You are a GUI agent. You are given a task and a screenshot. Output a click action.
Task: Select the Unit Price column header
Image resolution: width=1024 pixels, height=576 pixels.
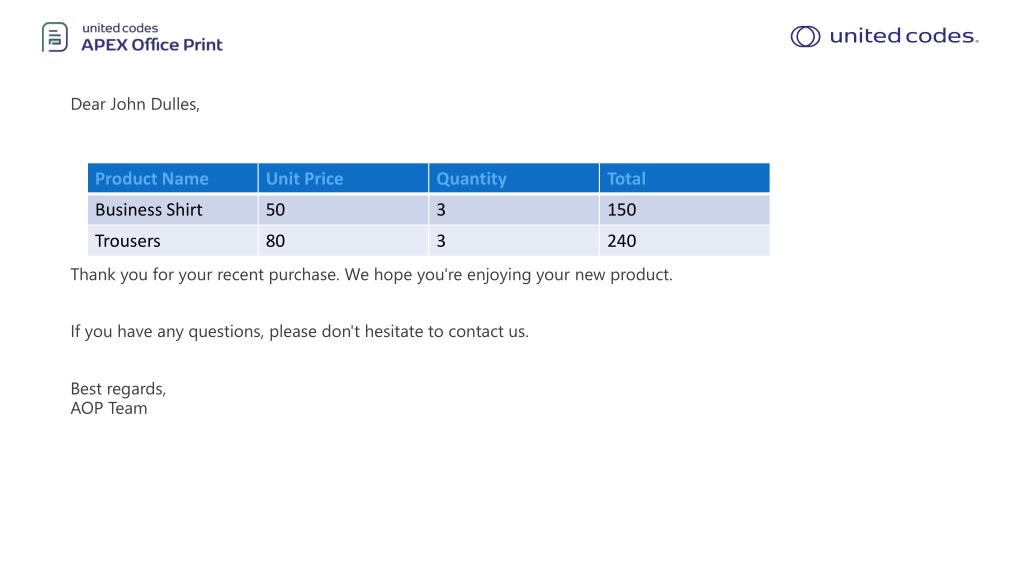pyautogui.click(x=344, y=178)
